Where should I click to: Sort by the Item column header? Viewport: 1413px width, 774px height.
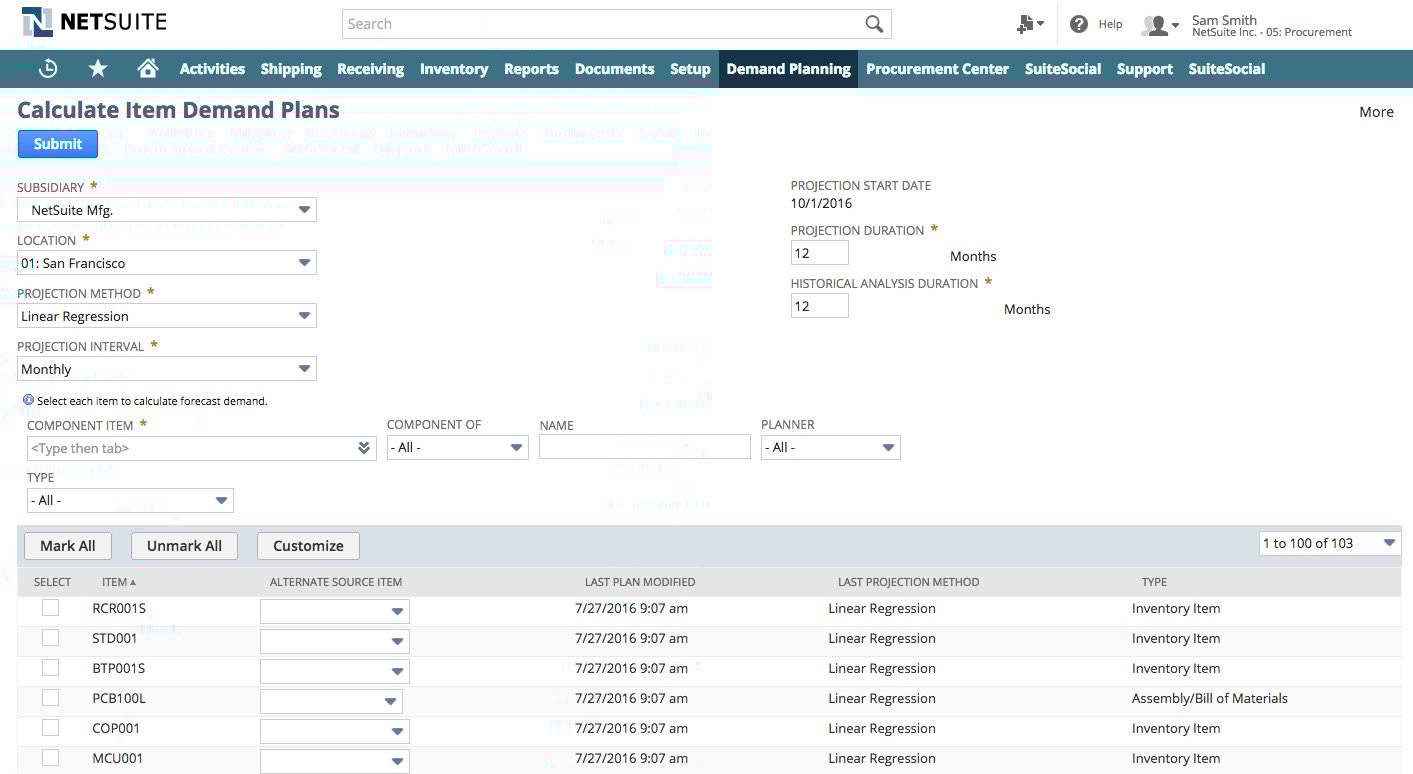pyautogui.click(x=119, y=582)
